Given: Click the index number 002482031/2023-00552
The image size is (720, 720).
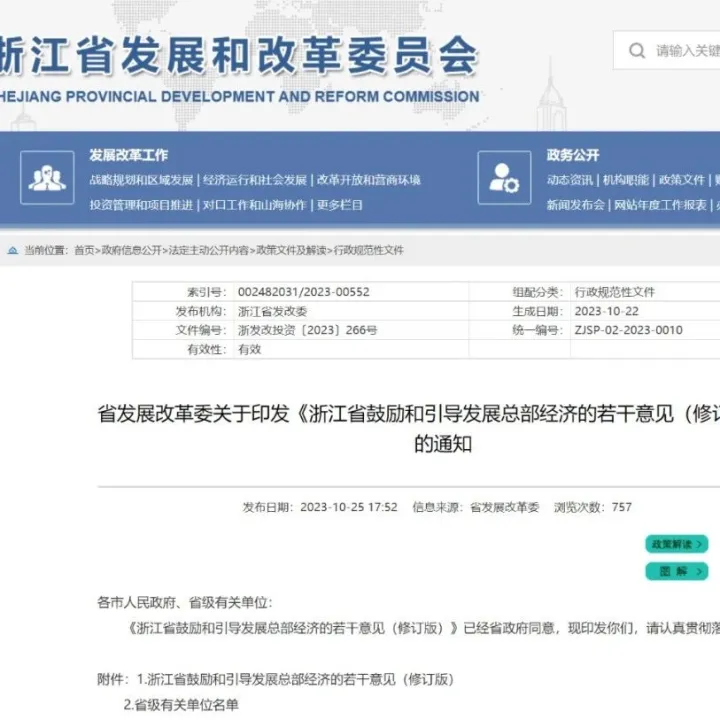Looking at the screenshot, I should (x=304, y=292).
